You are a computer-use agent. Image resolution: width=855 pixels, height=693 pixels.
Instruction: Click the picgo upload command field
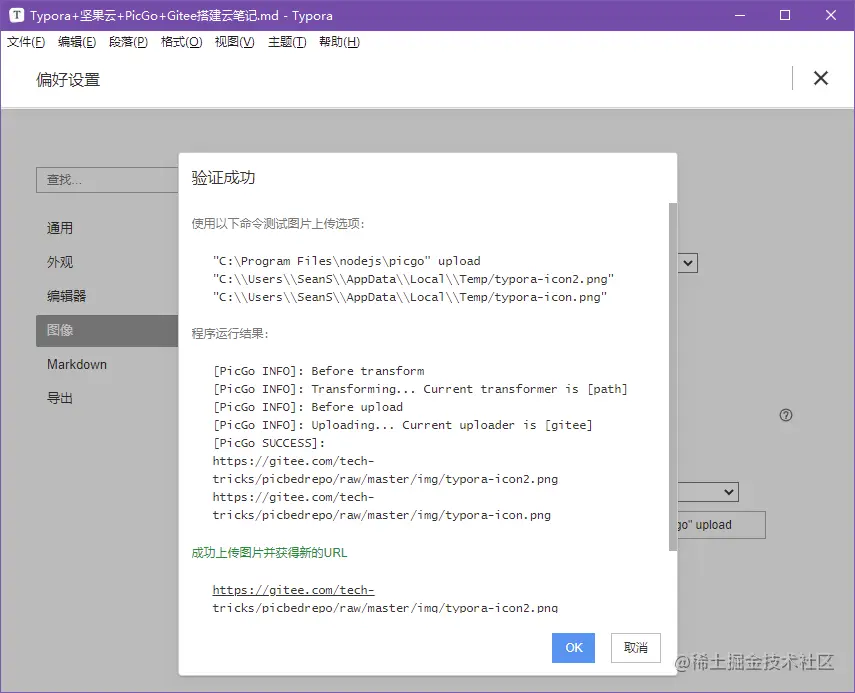(x=721, y=525)
